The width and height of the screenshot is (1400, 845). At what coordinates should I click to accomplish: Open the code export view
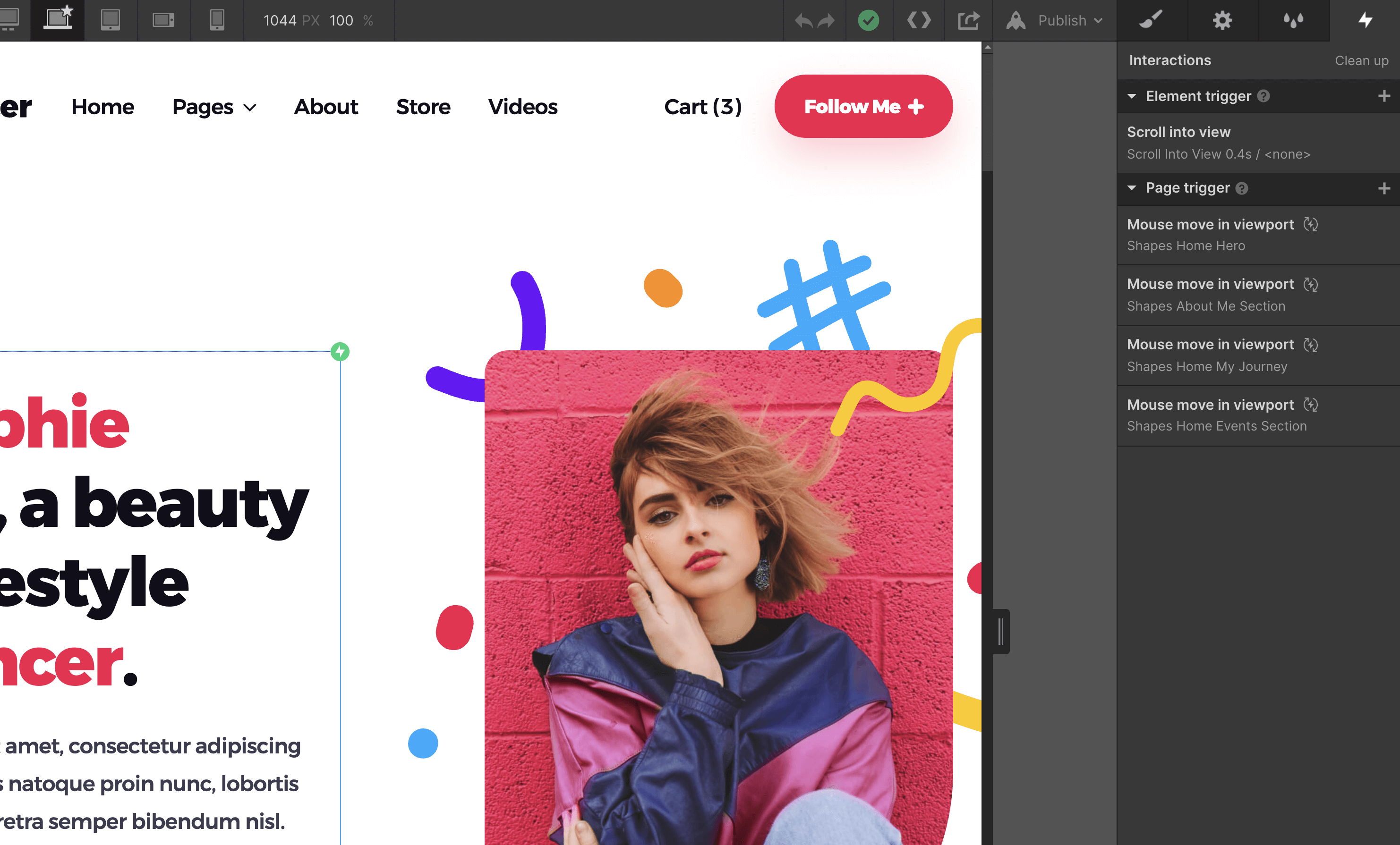(x=918, y=20)
